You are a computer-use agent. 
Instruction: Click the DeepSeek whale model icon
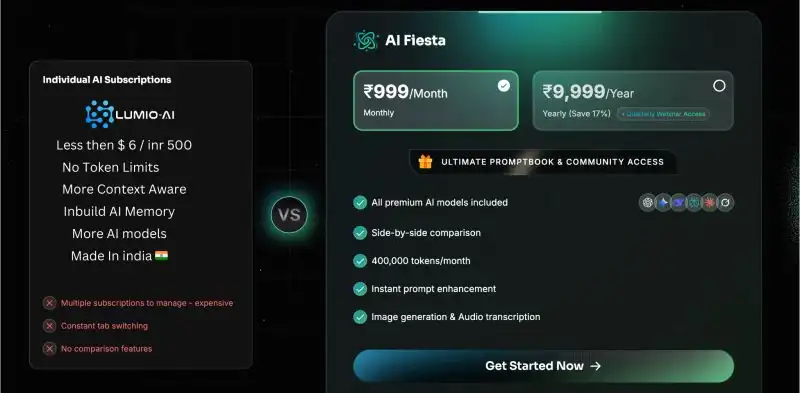point(679,203)
